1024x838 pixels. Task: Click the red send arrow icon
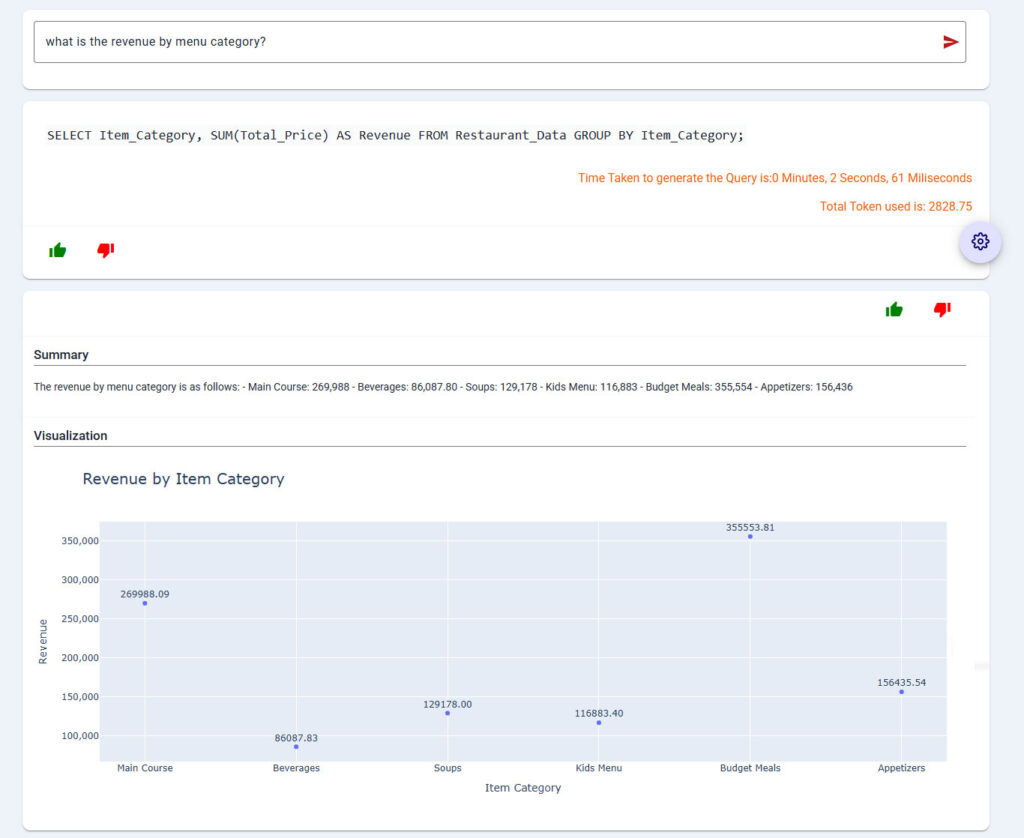coord(950,42)
